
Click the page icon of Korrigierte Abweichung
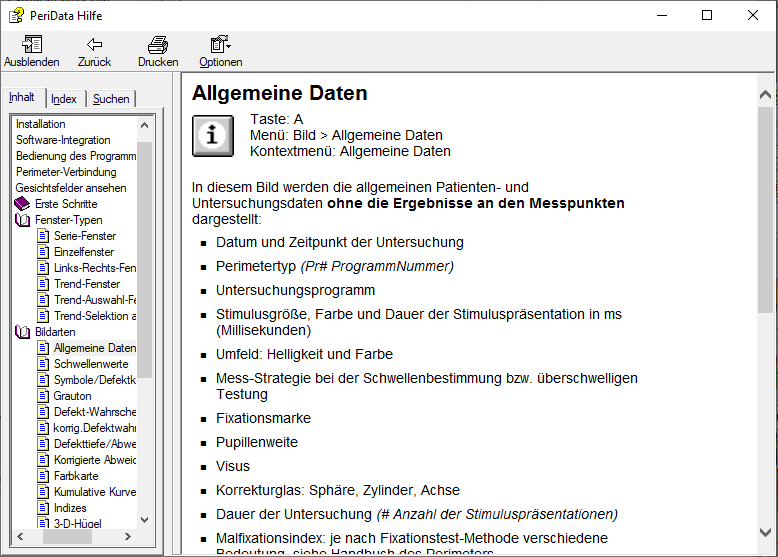tap(43, 460)
